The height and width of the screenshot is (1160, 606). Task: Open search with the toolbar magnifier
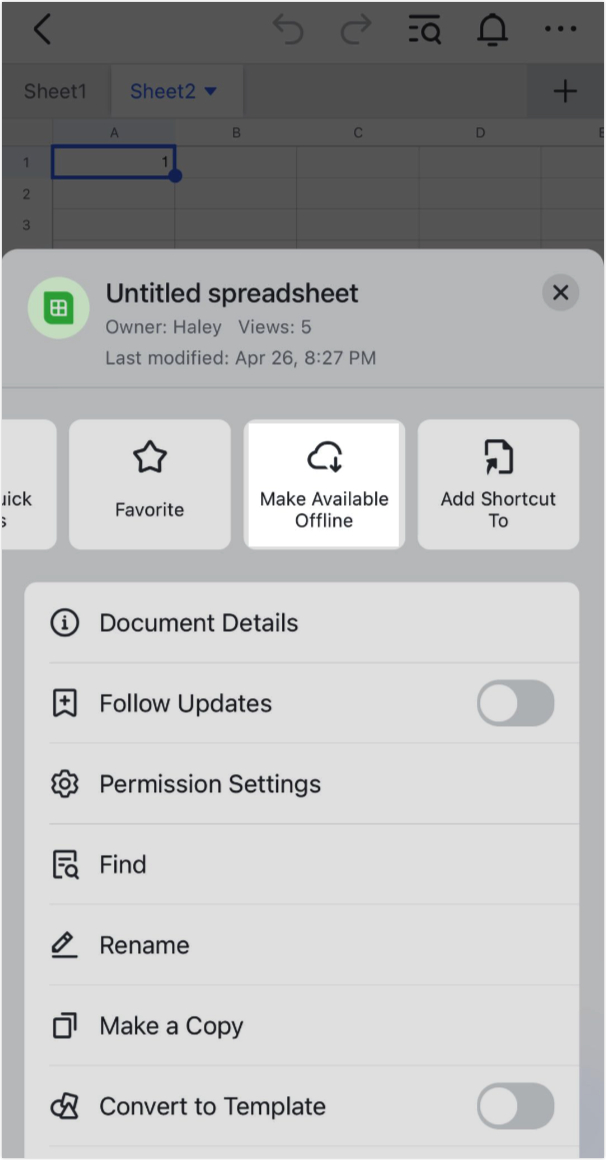424,30
